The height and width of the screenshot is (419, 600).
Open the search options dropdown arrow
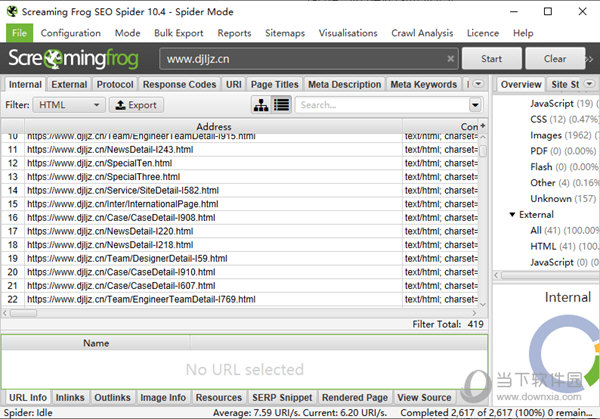475,105
